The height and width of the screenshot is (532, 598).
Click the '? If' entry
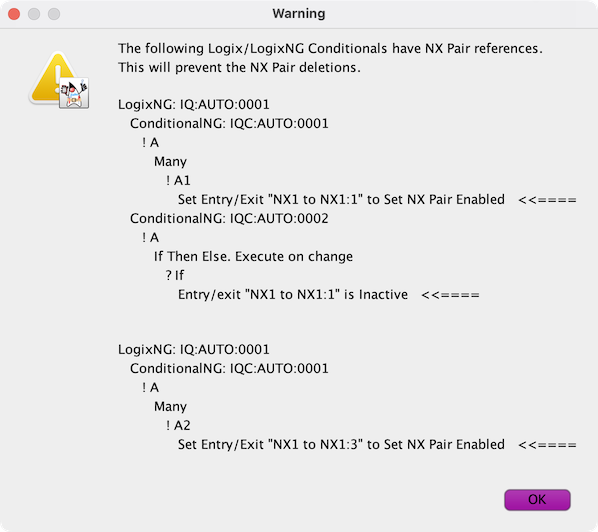click(x=175, y=275)
